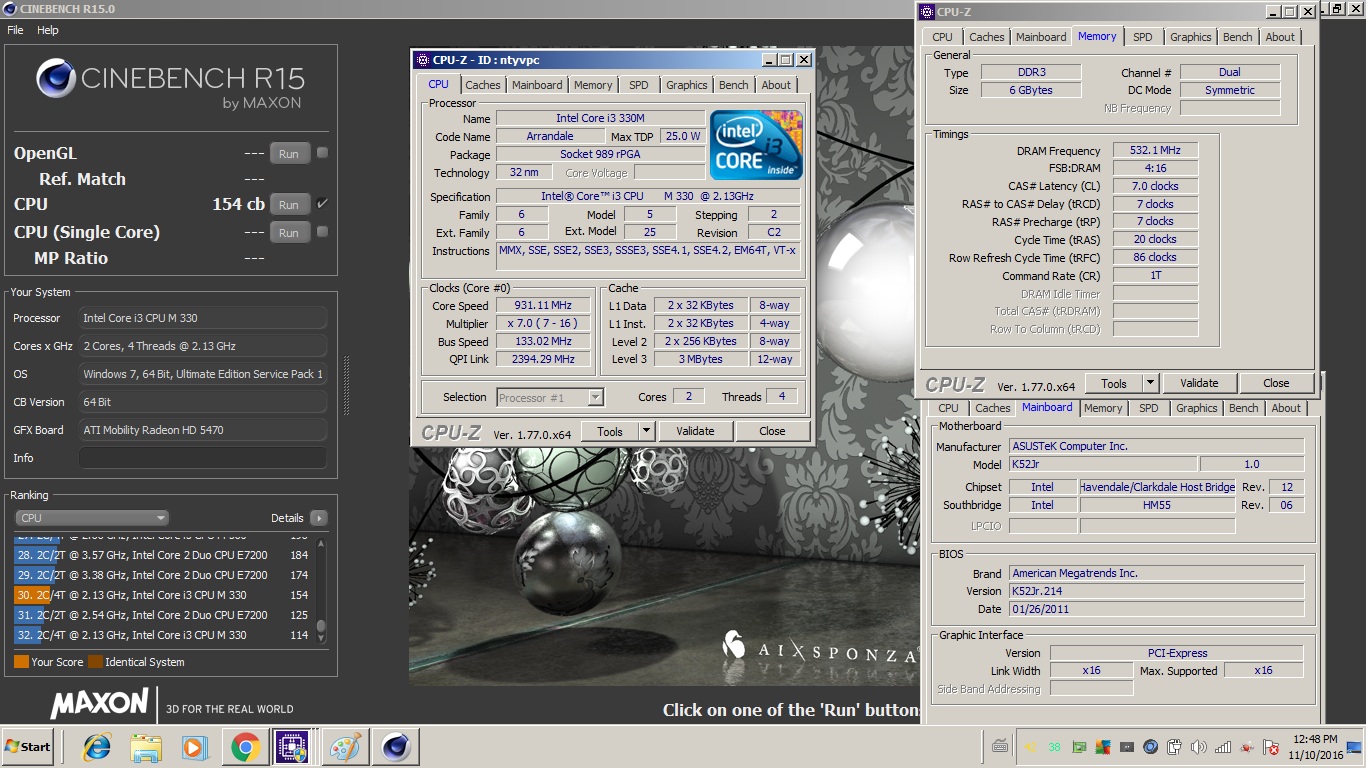Click the ranking list scrollbar
The height and width of the screenshot is (768, 1366).
(x=321, y=590)
